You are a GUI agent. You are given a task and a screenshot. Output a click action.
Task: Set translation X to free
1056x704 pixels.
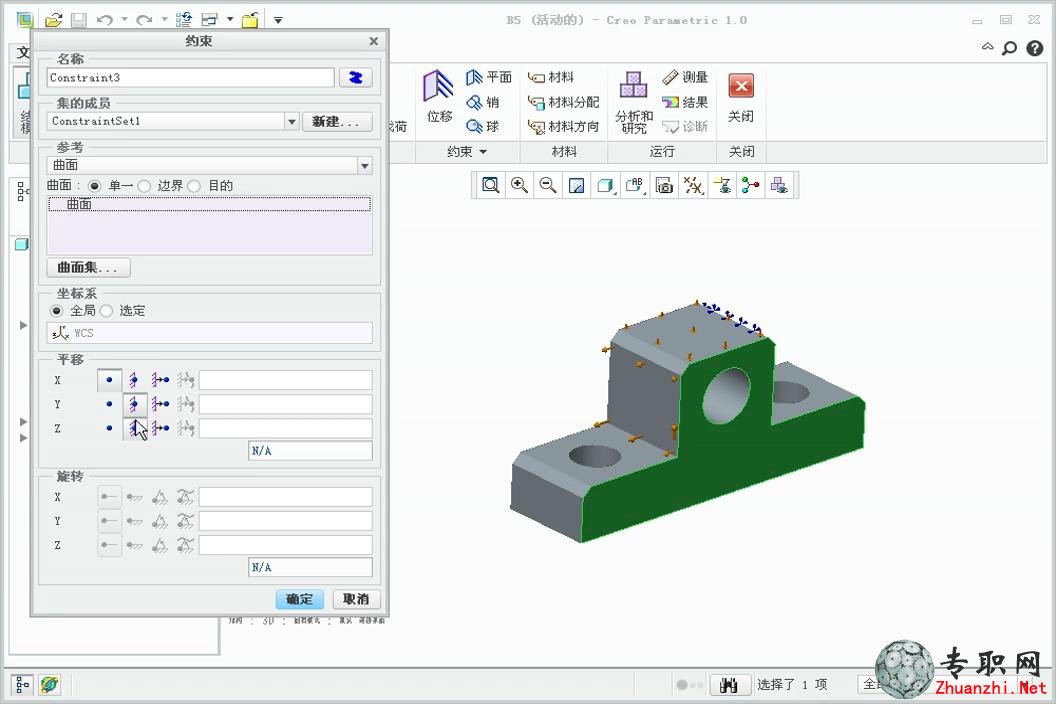[x=109, y=380]
